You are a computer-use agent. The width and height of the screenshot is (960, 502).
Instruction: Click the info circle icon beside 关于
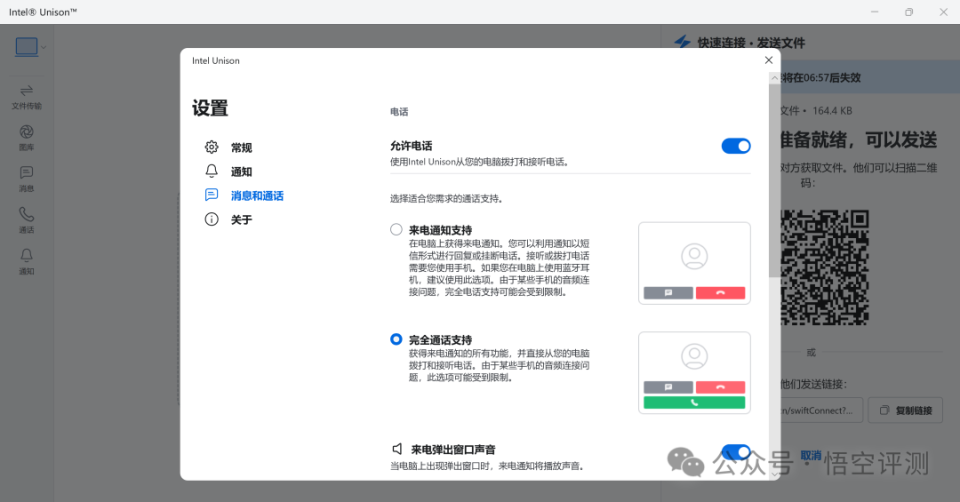tap(211, 219)
